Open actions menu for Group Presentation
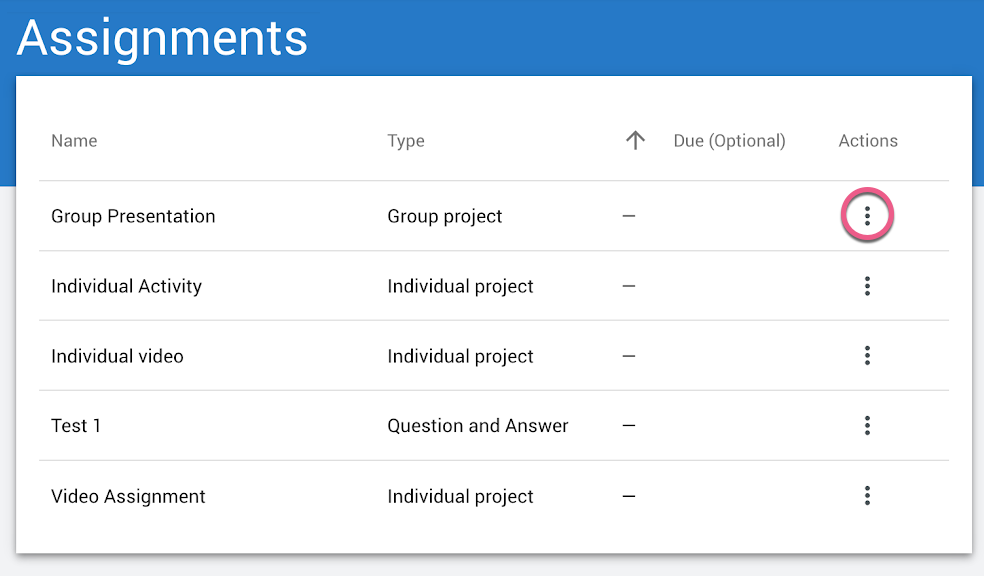The height and width of the screenshot is (576, 984). tap(867, 216)
